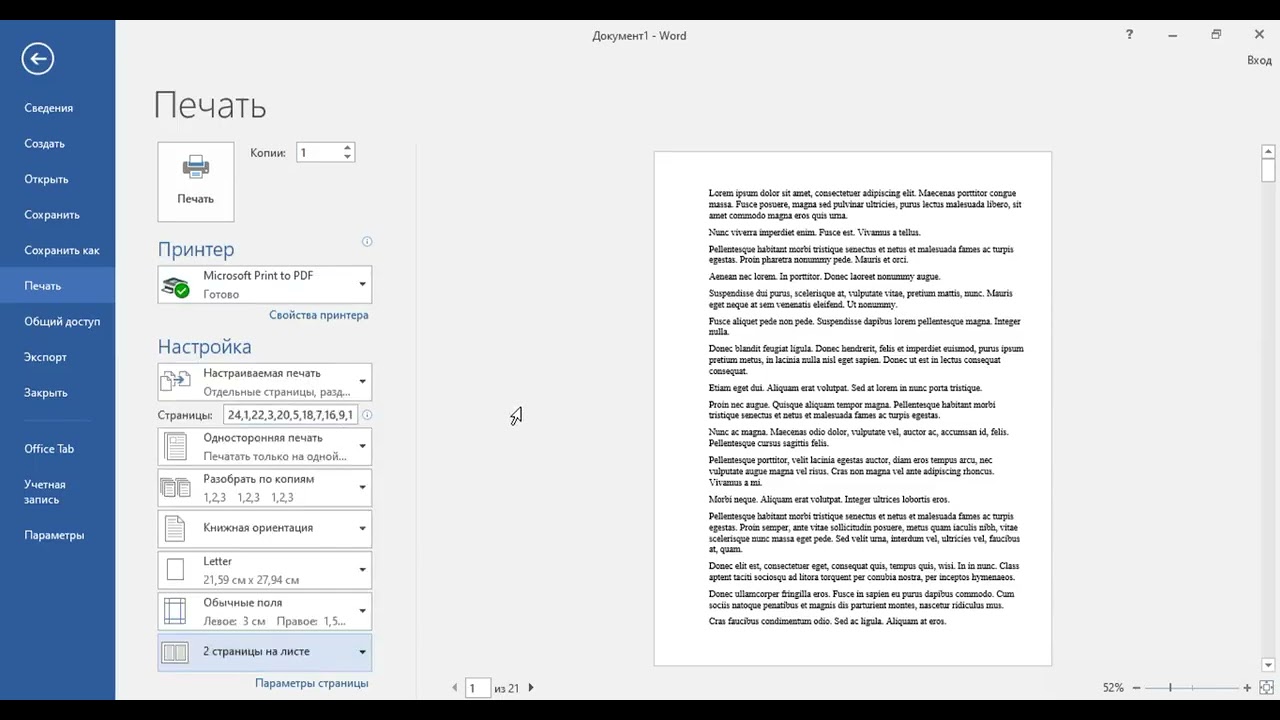Click Сохранить in sidebar
The height and width of the screenshot is (720, 1280).
tap(57, 215)
